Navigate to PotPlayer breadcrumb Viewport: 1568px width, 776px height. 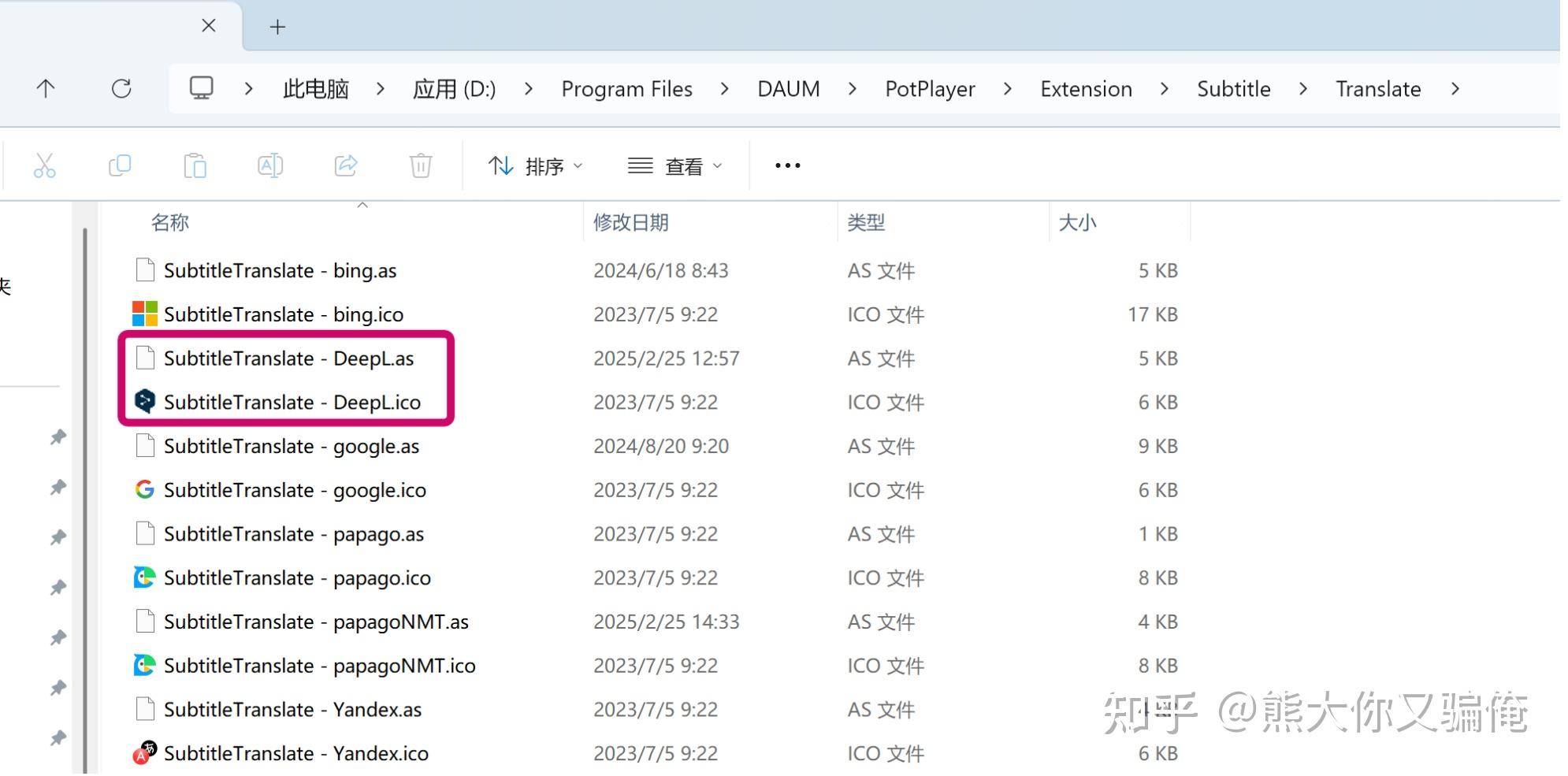point(931,89)
